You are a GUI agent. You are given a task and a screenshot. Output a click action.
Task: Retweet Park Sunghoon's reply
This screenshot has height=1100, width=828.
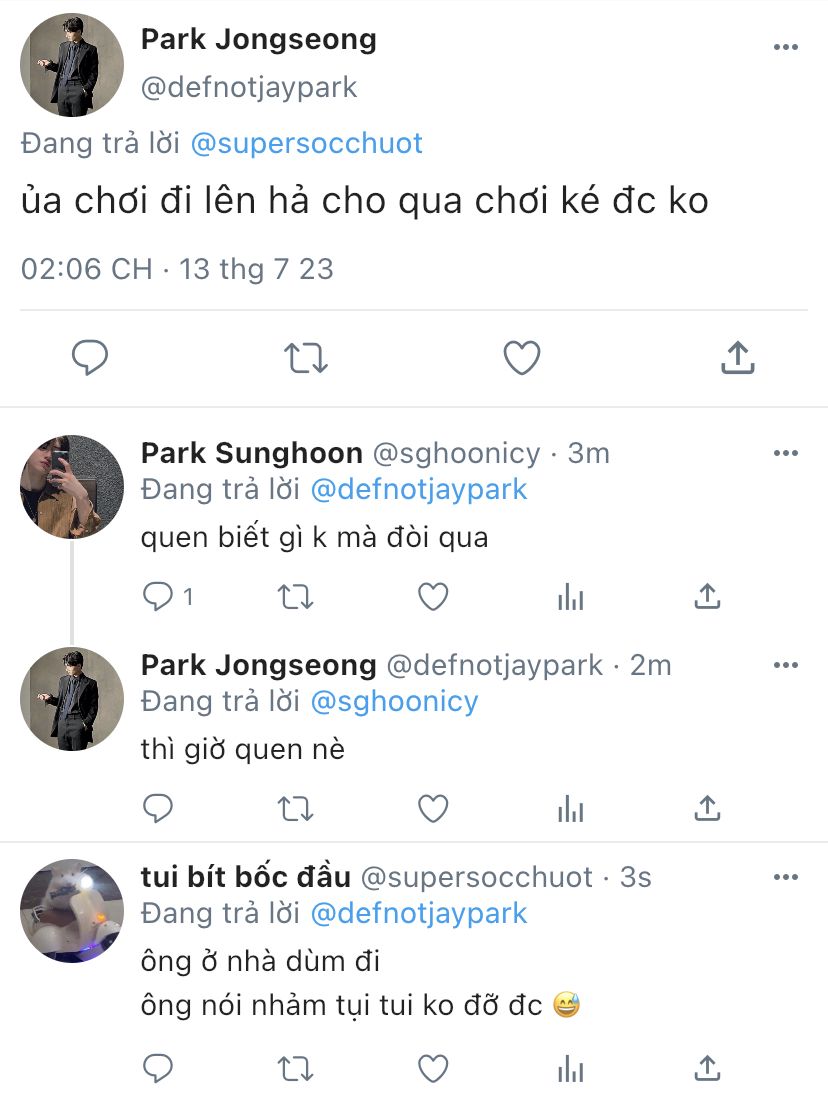pos(294,597)
